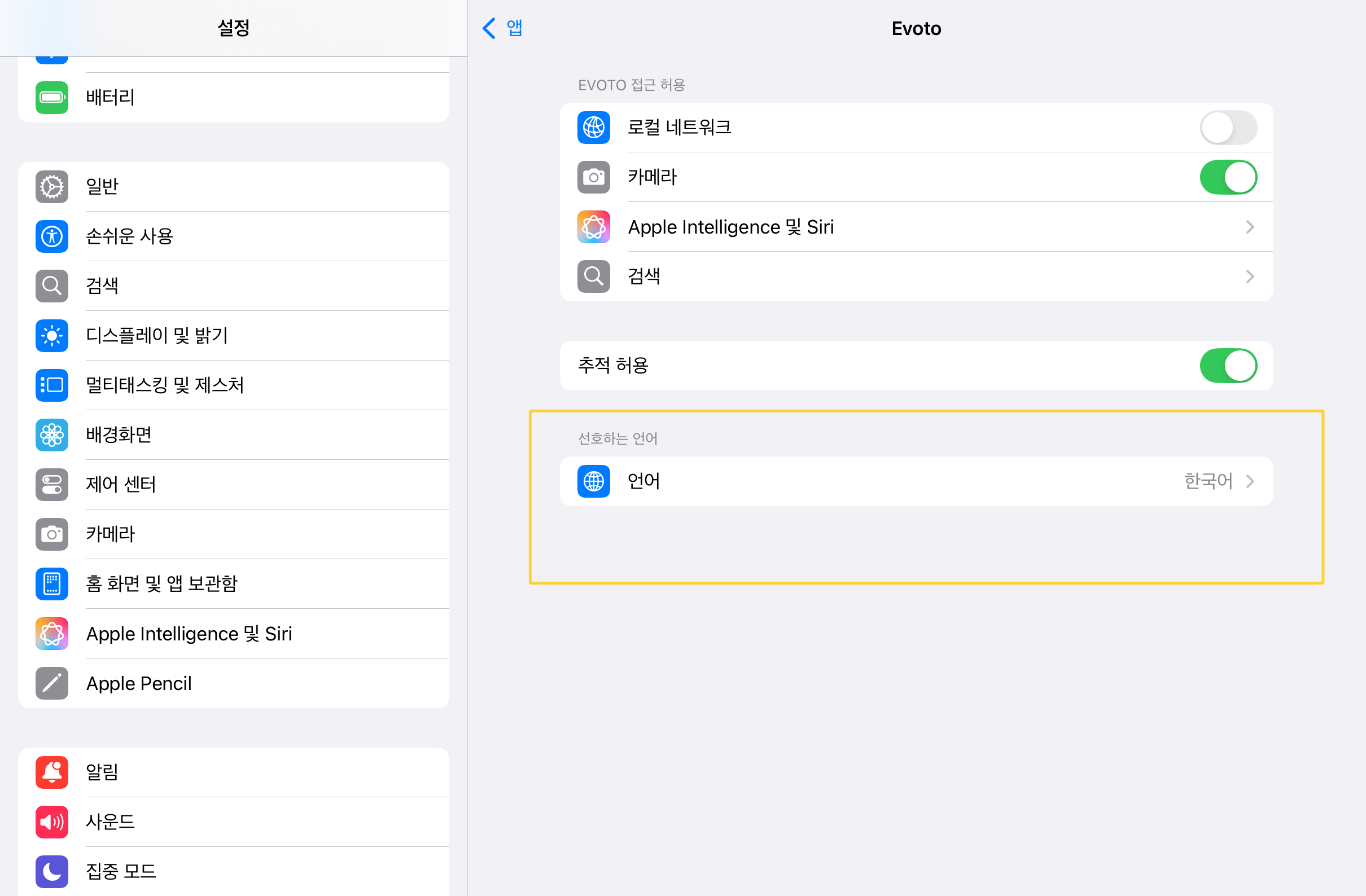
Task: Open the 제어 센터 switches icon
Action: click(52, 485)
